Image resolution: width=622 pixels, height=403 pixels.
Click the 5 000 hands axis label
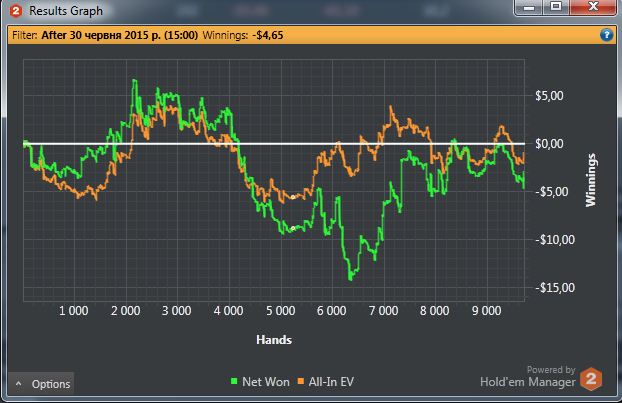(x=281, y=311)
